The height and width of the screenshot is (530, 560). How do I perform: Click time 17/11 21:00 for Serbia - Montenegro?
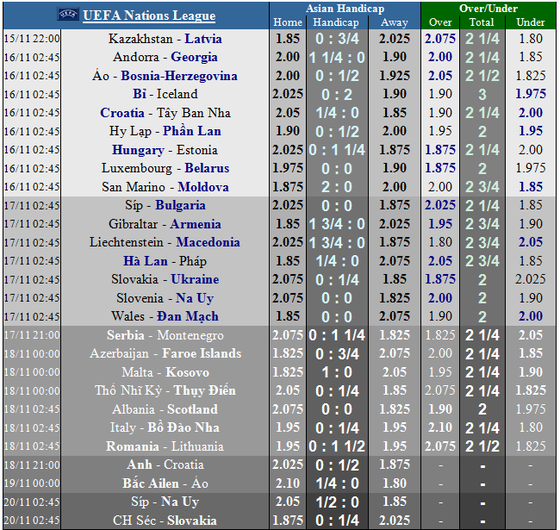(x=32, y=335)
